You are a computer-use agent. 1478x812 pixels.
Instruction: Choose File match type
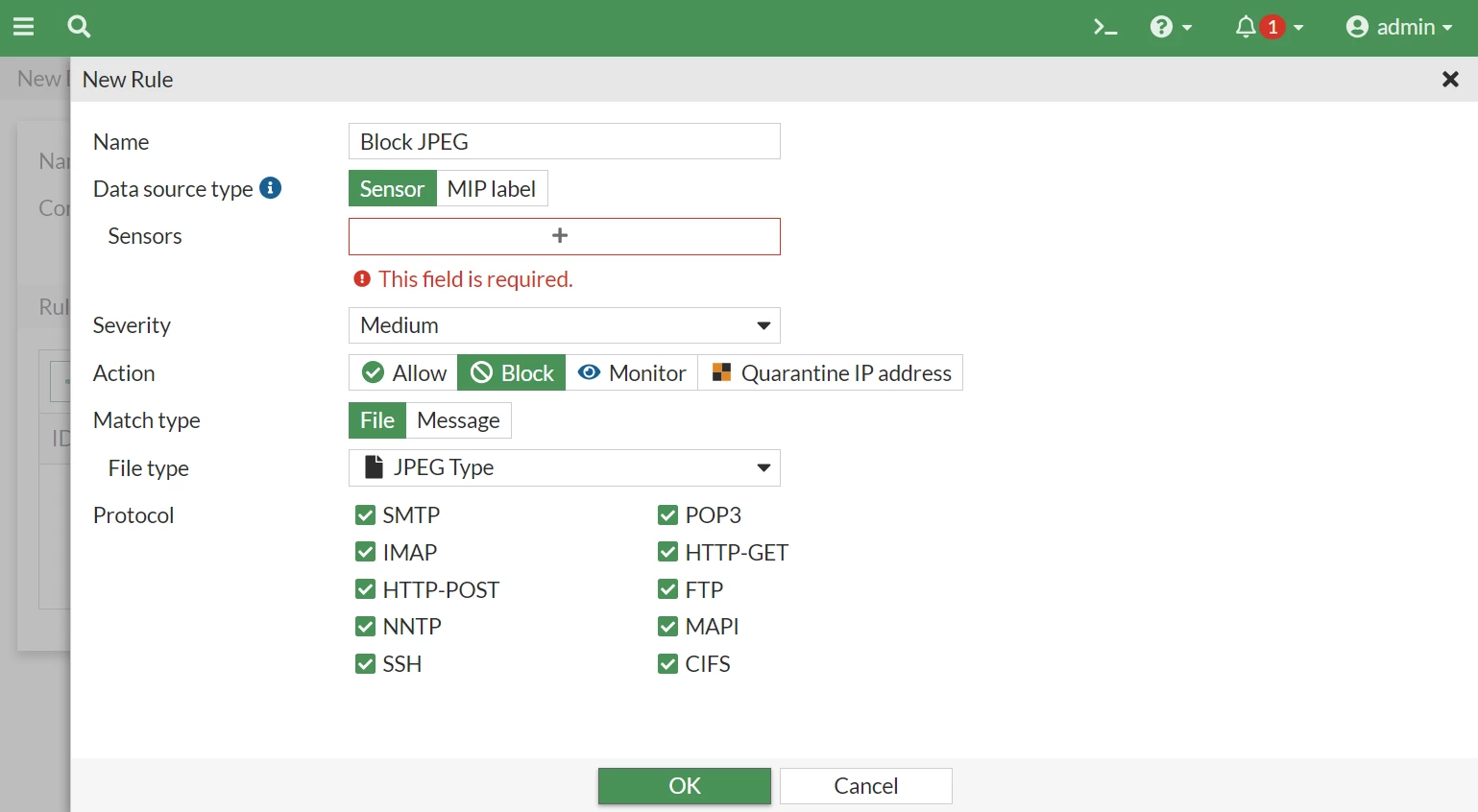[377, 420]
